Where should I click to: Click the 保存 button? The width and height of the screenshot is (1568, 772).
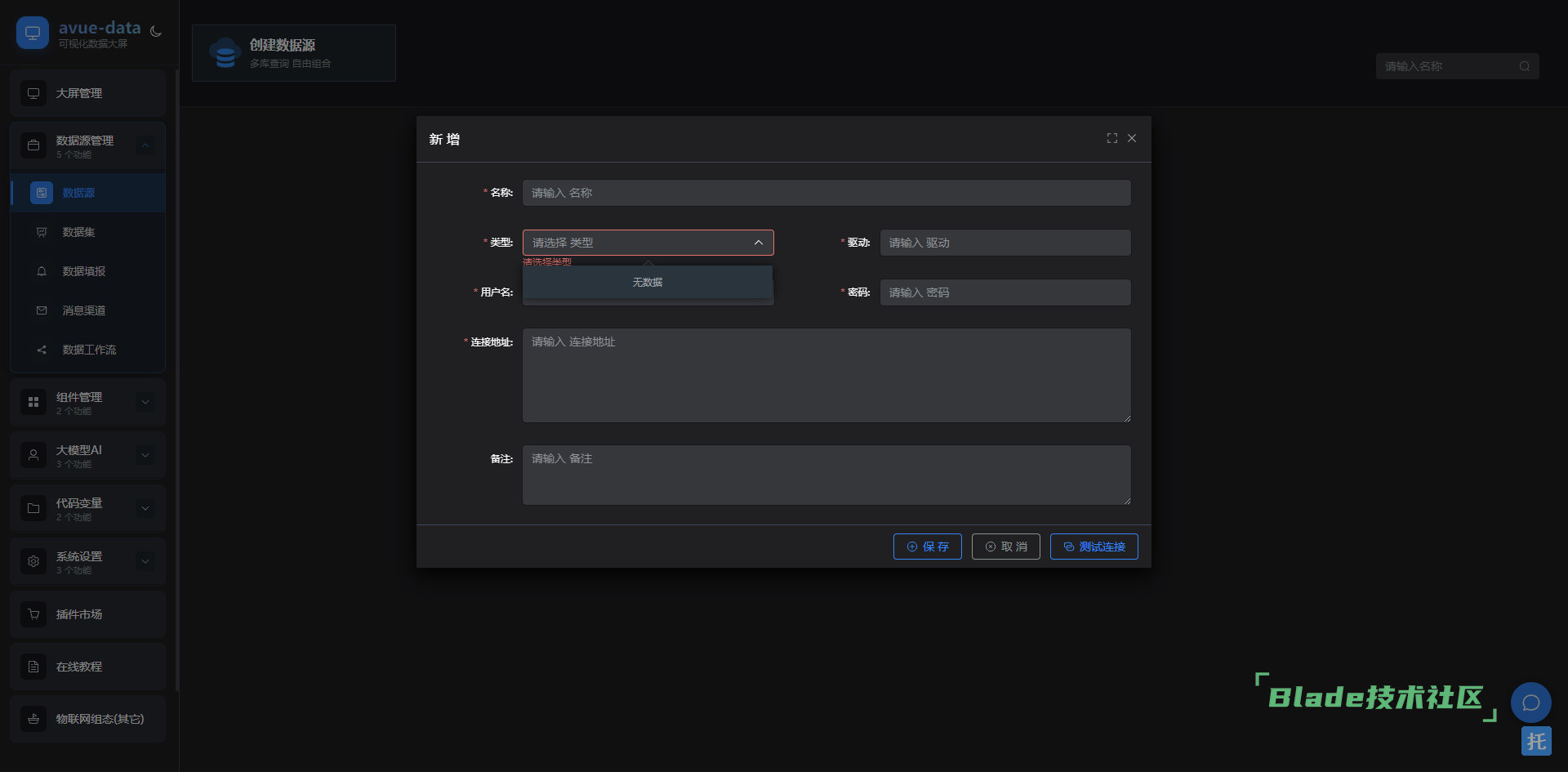927,547
